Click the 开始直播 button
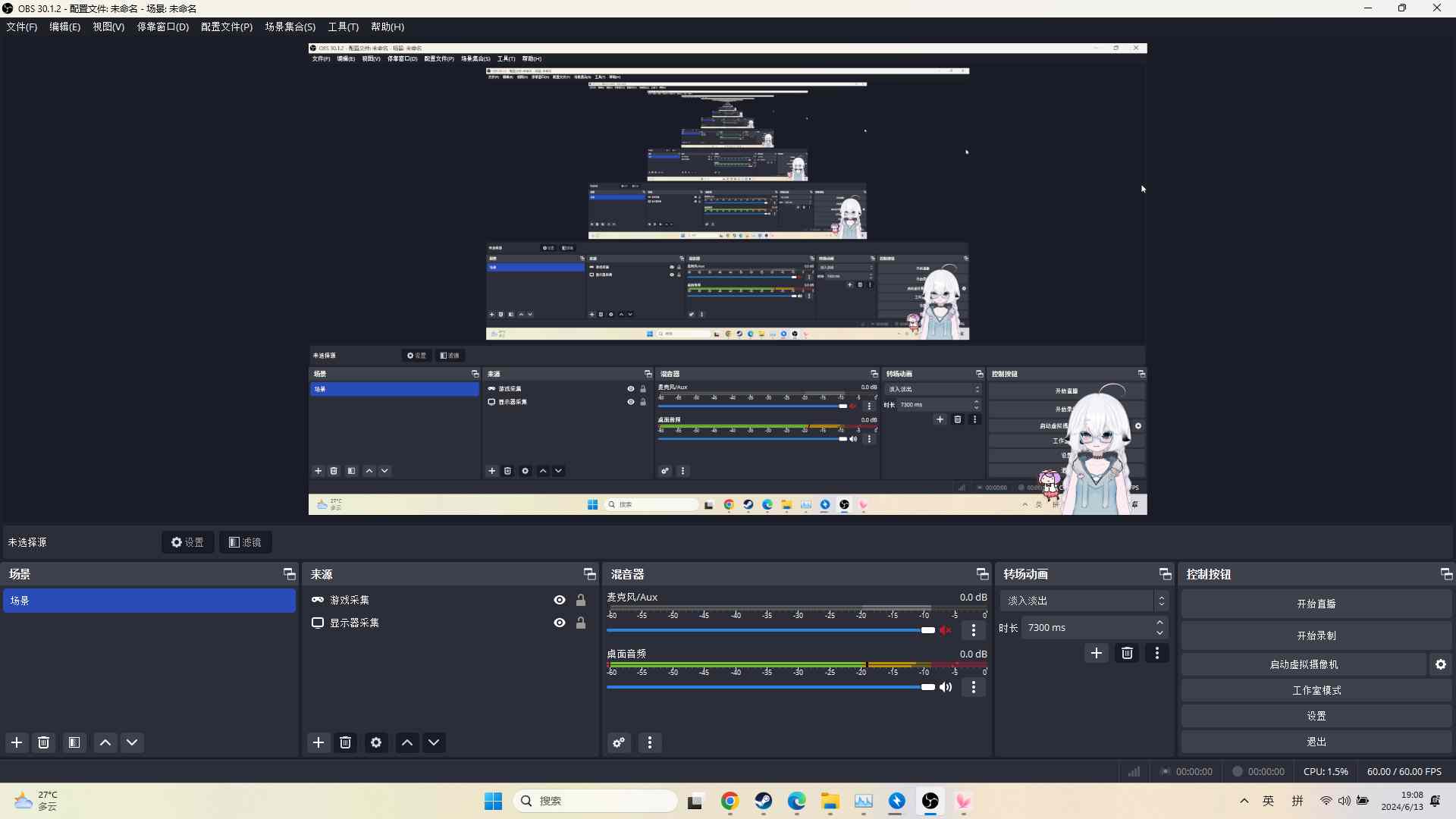Image resolution: width=1456 pixels, height=819 pixels. (x=1316, y=603)
